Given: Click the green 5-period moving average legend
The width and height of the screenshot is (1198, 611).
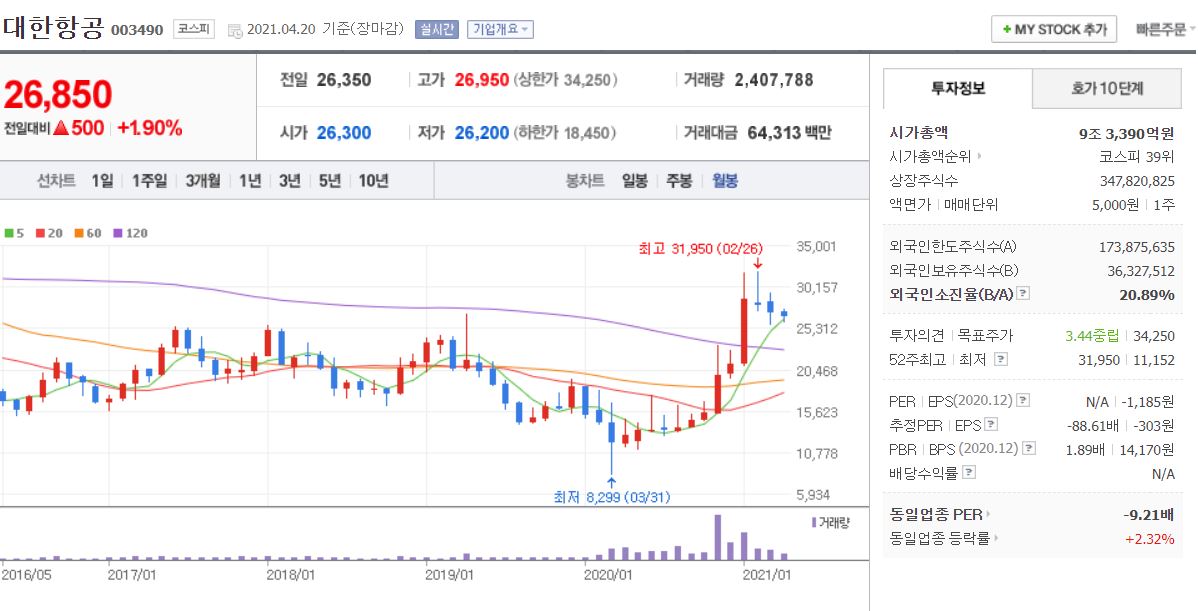Looking at the screenshot, I should [x=15, y=233].
